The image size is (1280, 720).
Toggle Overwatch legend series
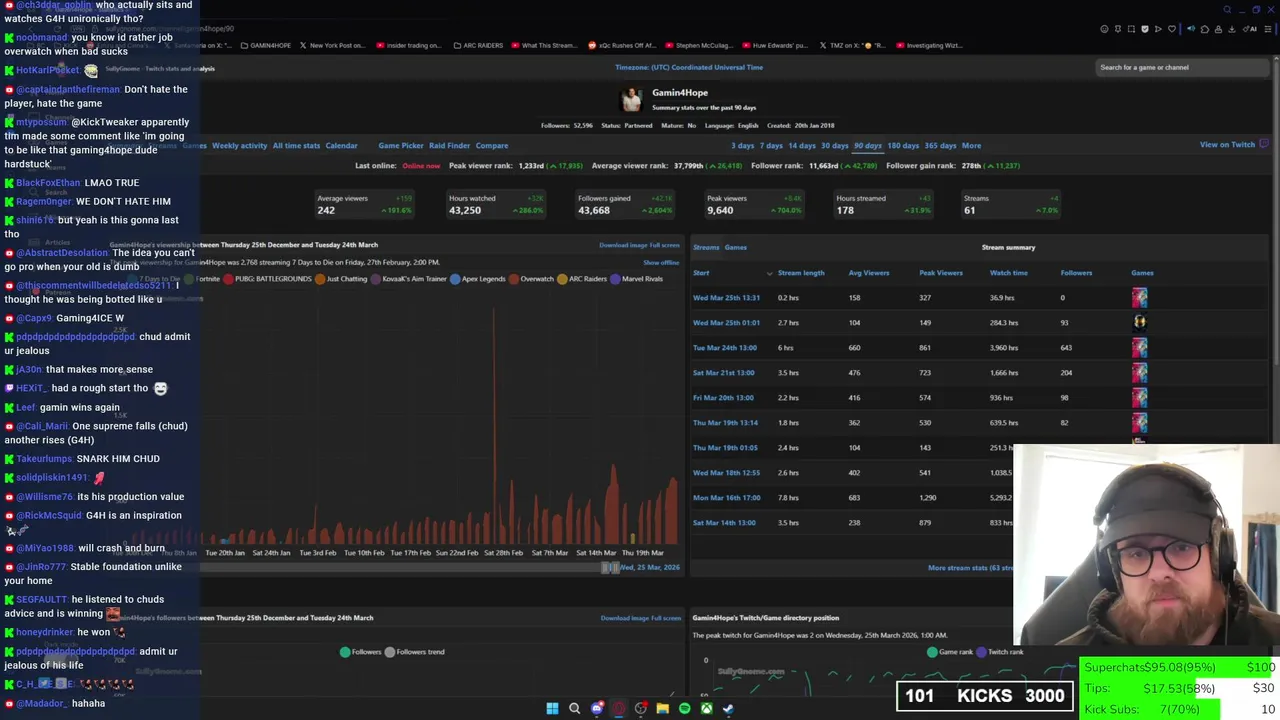(531, 279)
